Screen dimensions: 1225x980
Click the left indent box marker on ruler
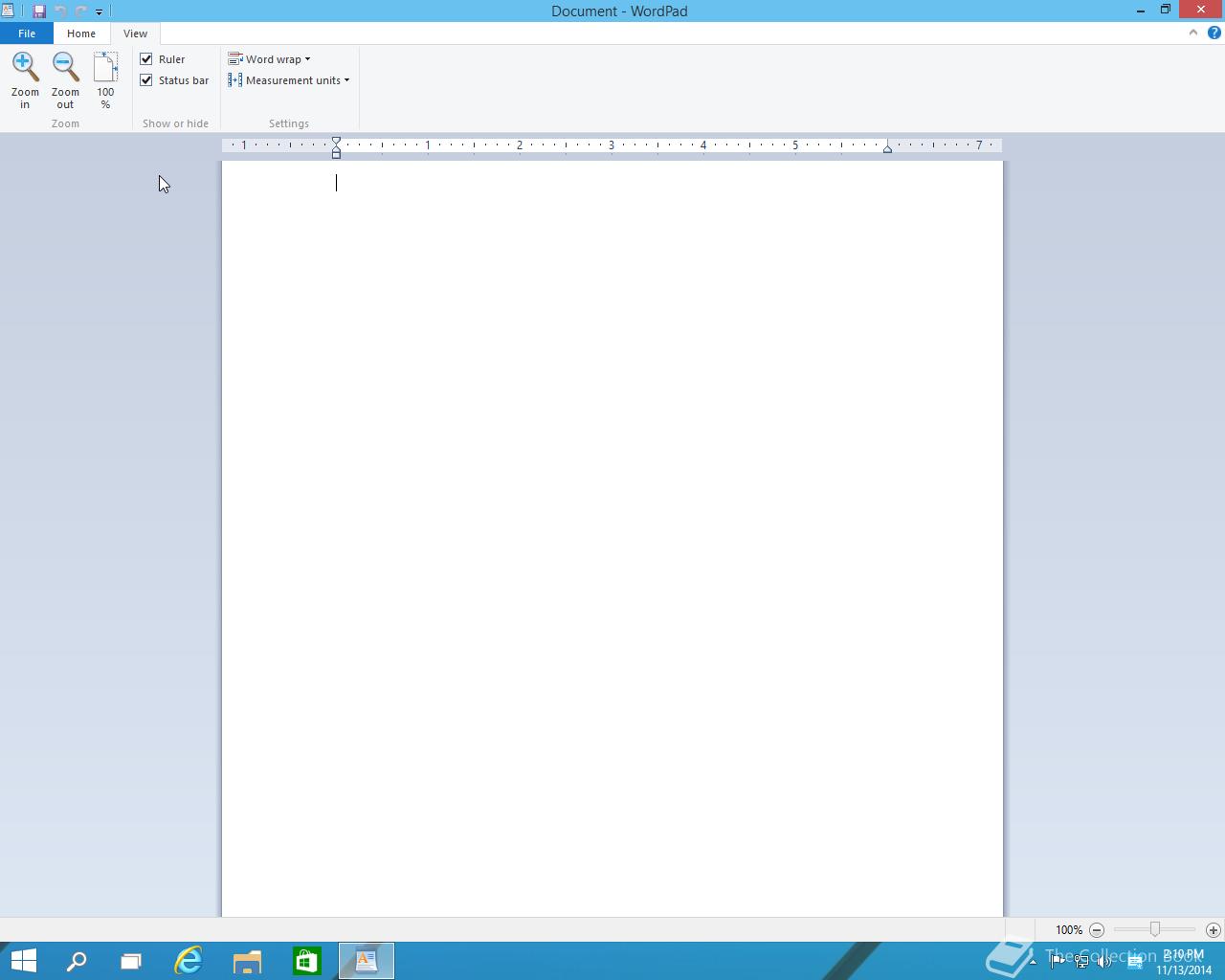(336, 154)
